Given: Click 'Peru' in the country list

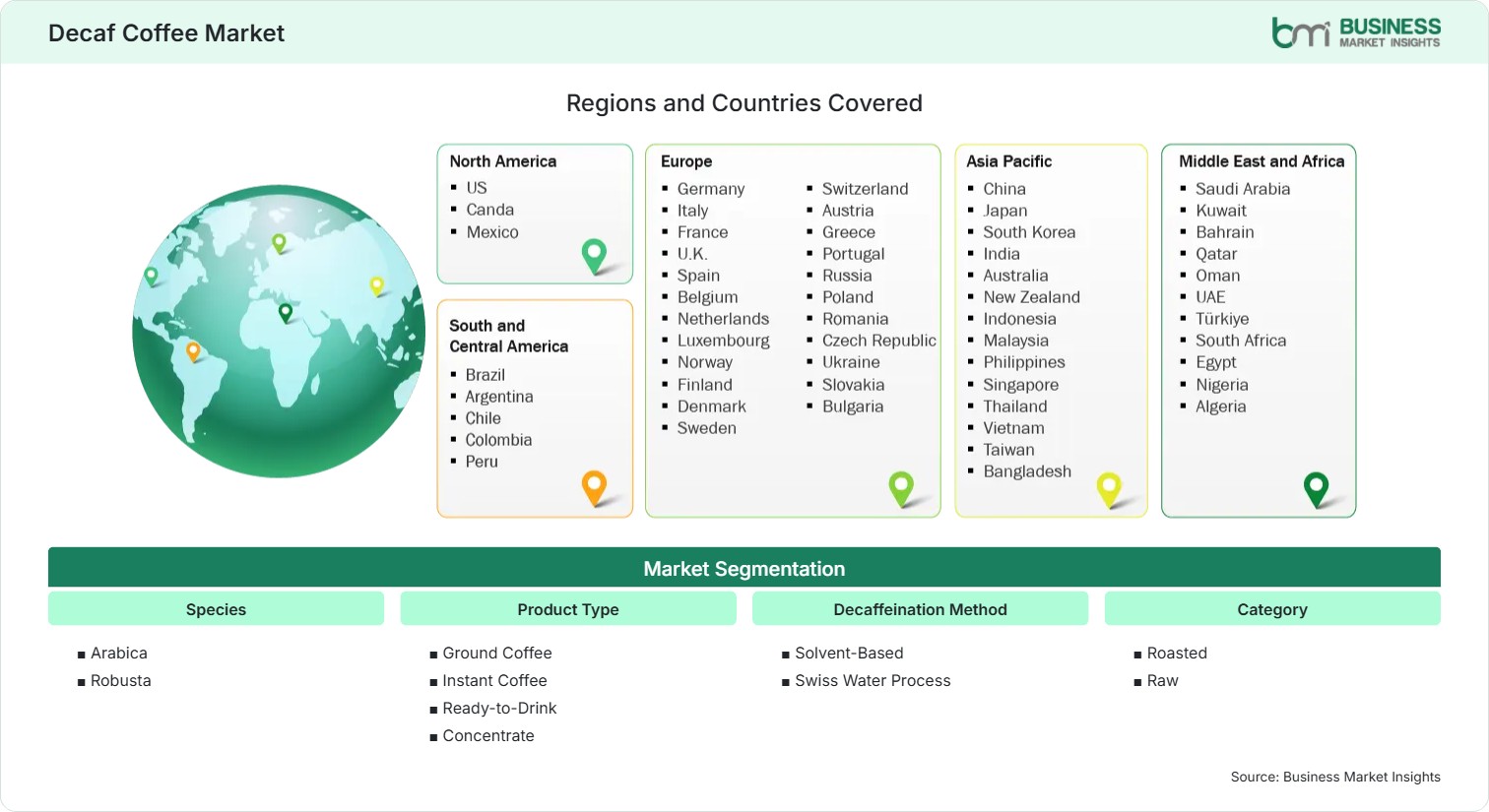Looking at the screenshot, I should (x=482, y=462).
